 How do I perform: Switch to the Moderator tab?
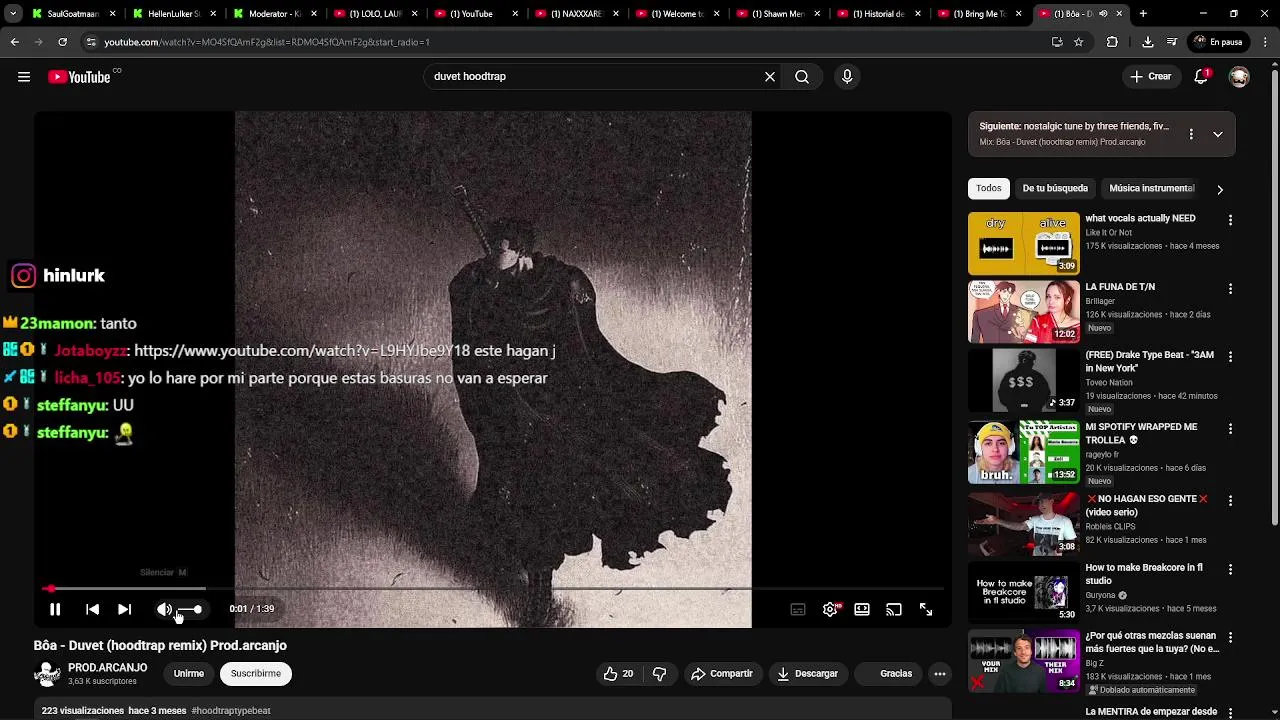pos(274,14)
